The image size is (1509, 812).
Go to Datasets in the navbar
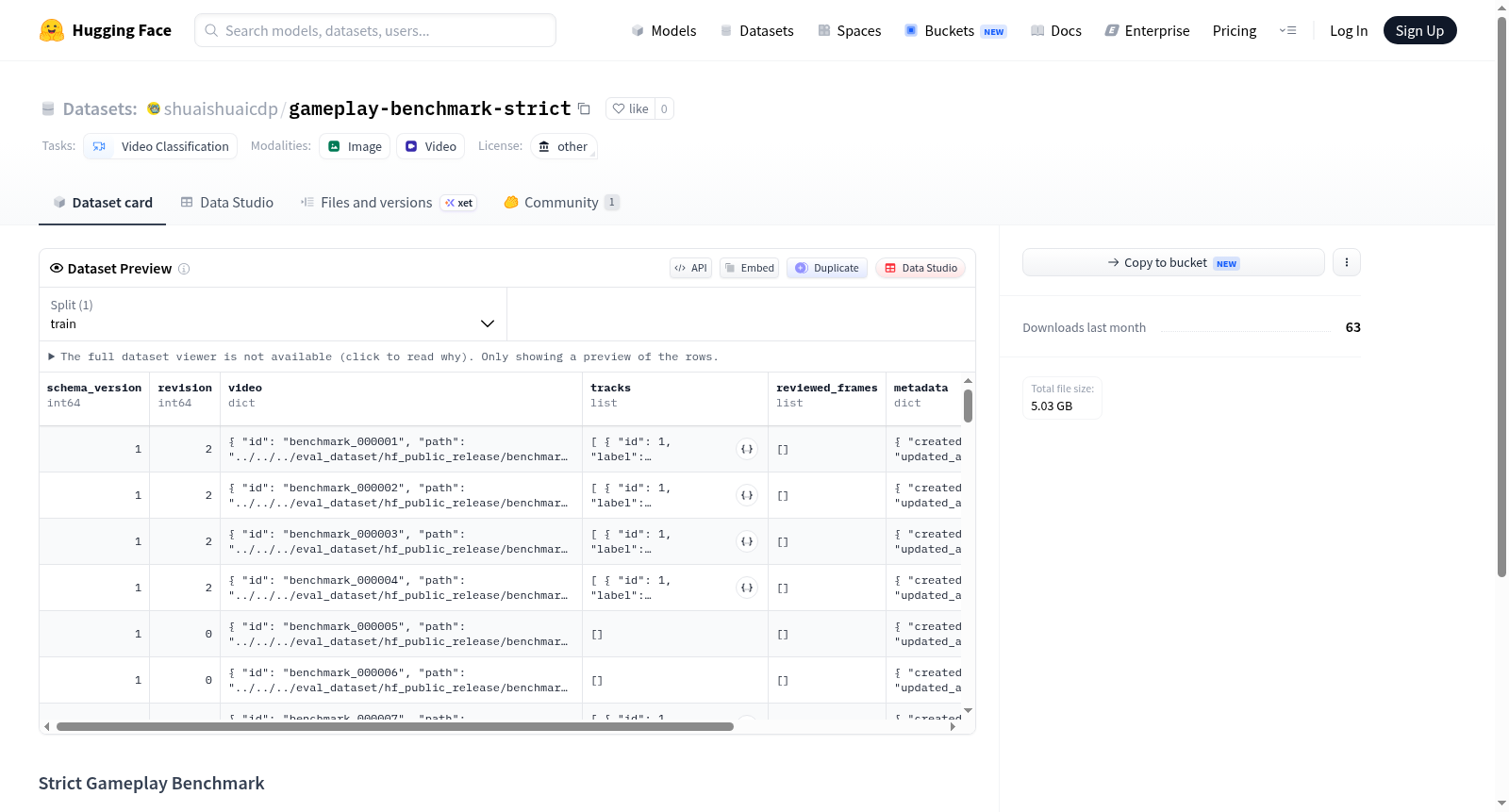tap(756, 30)
